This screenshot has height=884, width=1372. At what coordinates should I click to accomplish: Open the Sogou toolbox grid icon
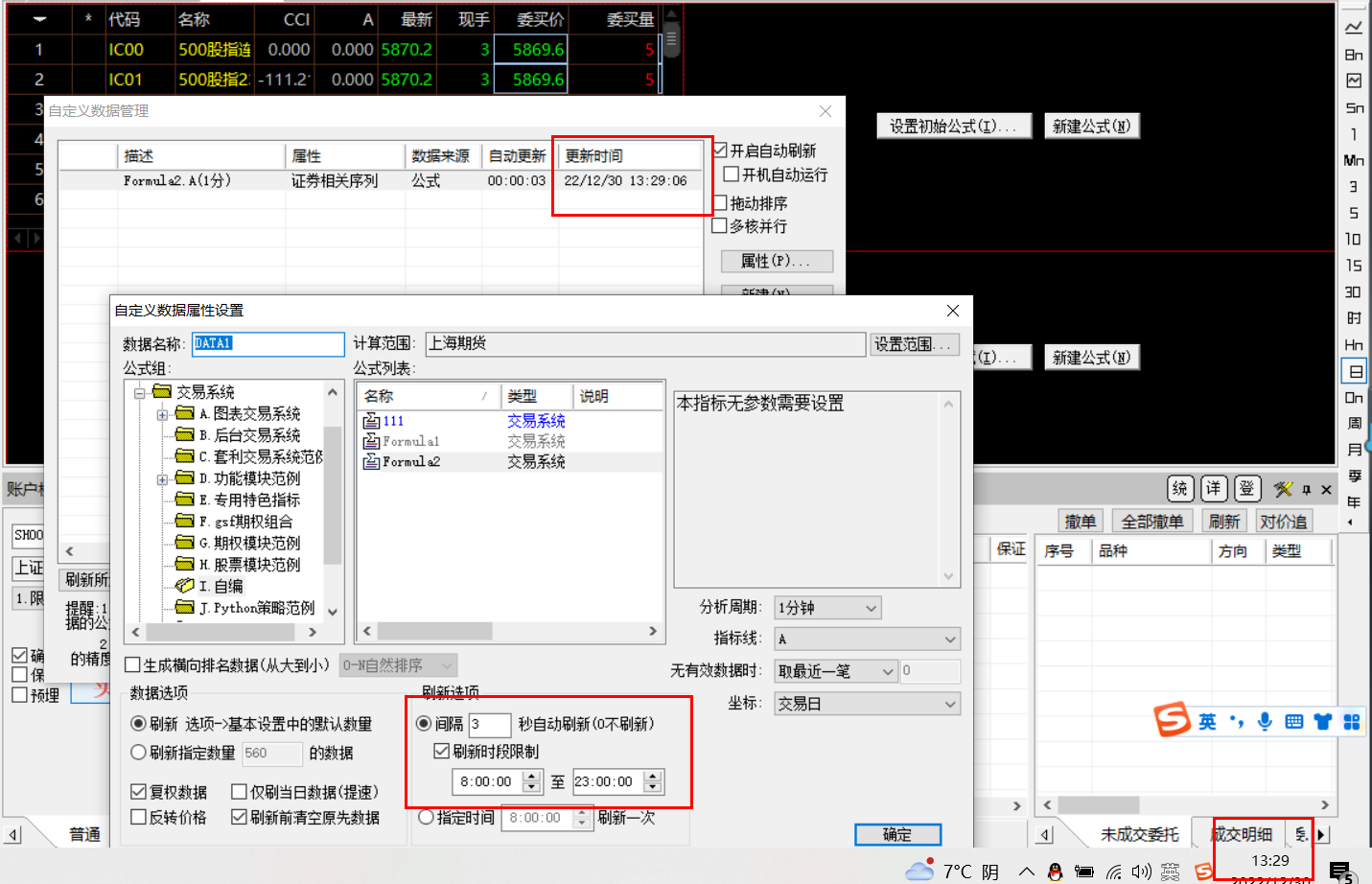pyautogui.click(x=1352, y=721)
